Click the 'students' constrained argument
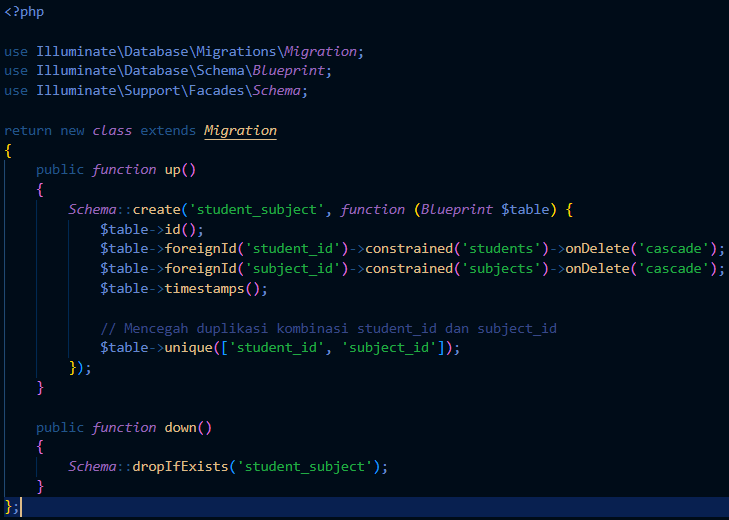The height and width of the screenshot is (520, 729). pyautogui.click(x=501, y=249)
